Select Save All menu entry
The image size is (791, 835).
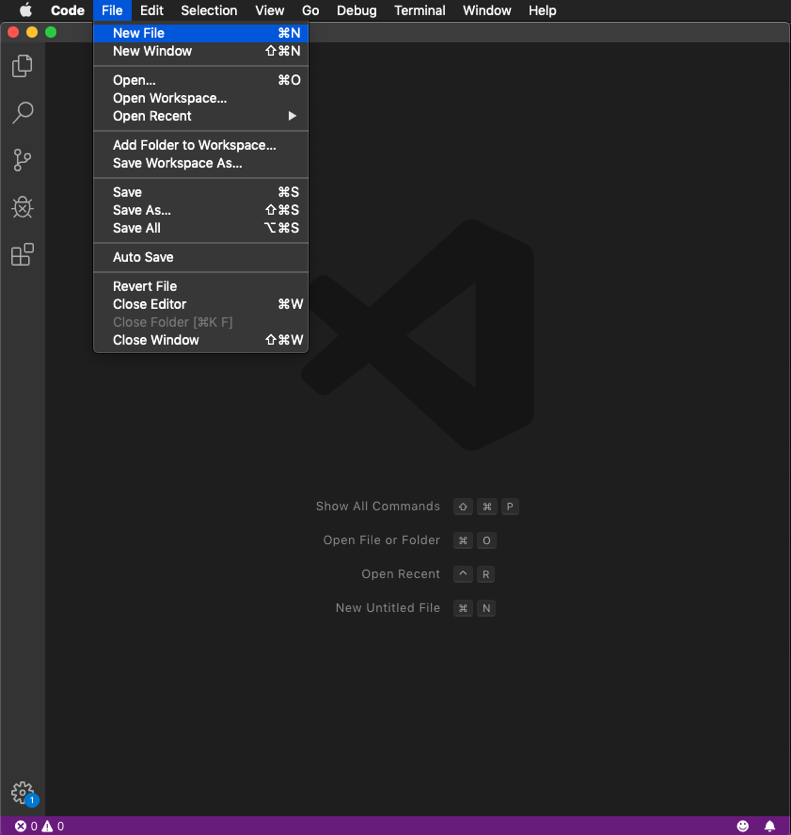[201, 228]
